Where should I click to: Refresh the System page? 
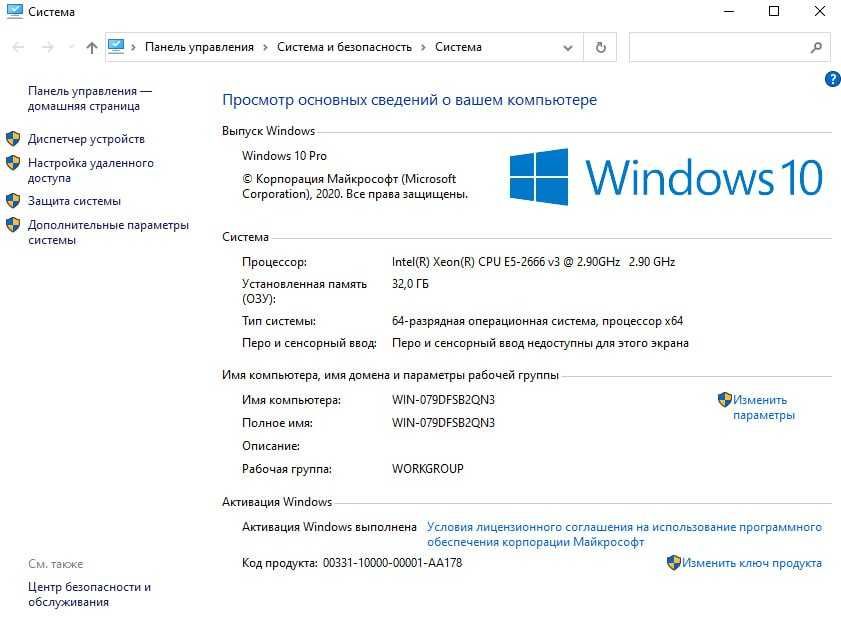click(601, 47)
